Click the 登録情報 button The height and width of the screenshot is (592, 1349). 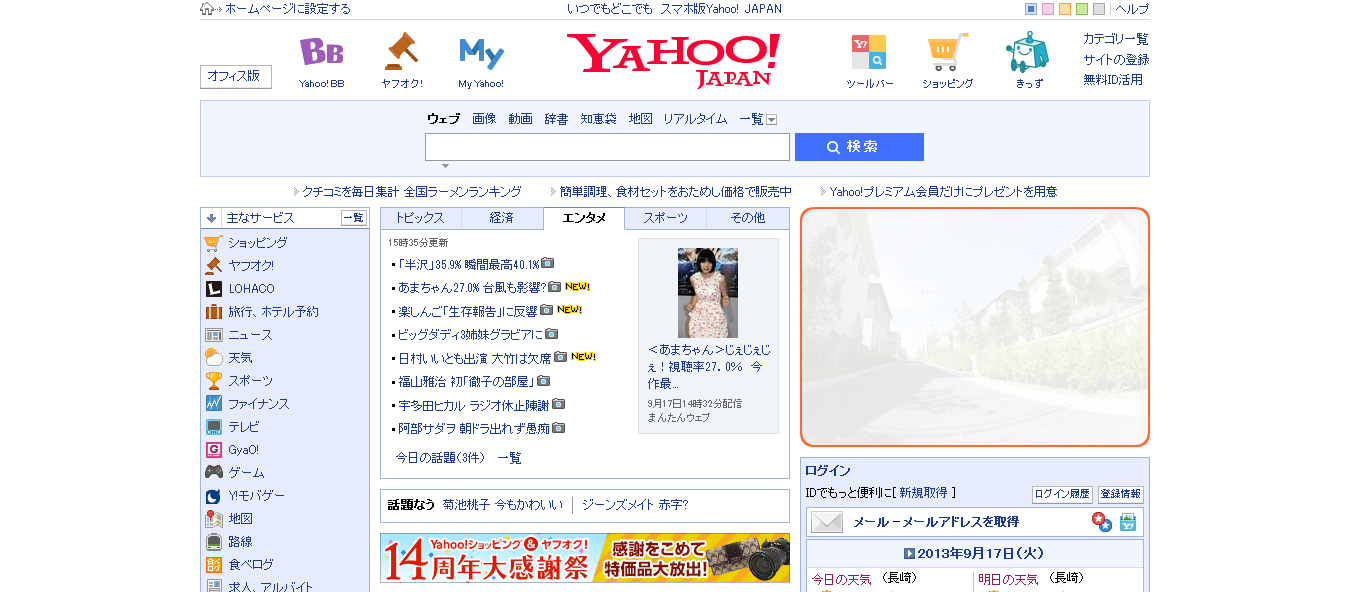1121,494
